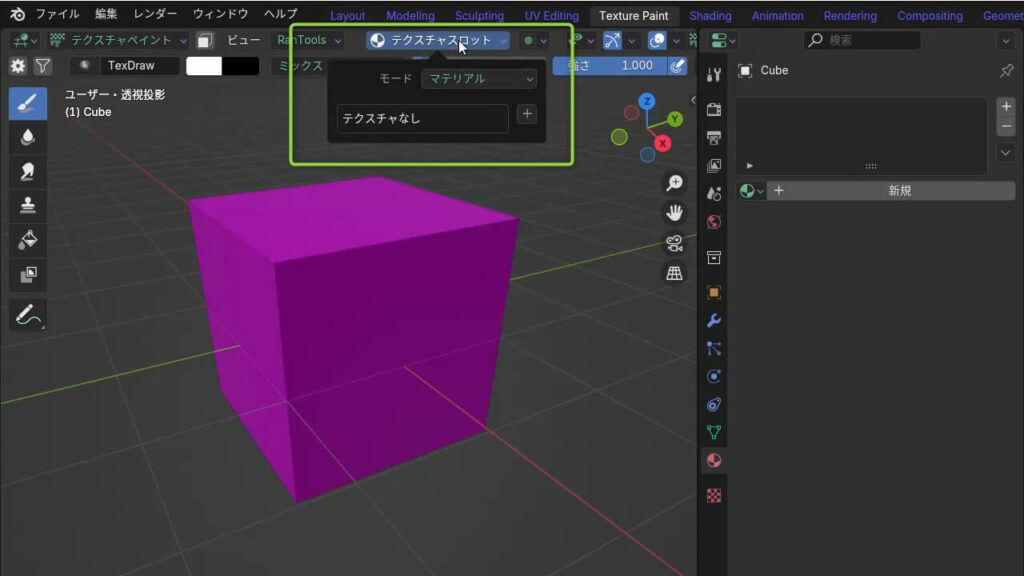1024x576 pixels.
Task: Toggle the filter funnel icon
Action: (x=42, y=65)
